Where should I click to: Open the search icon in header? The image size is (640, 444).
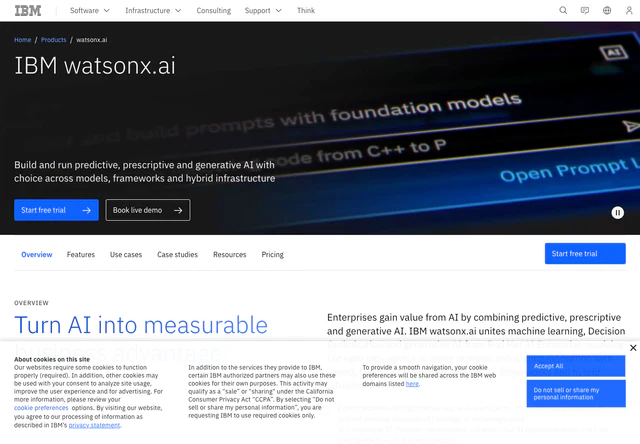[x=563, y=11]
